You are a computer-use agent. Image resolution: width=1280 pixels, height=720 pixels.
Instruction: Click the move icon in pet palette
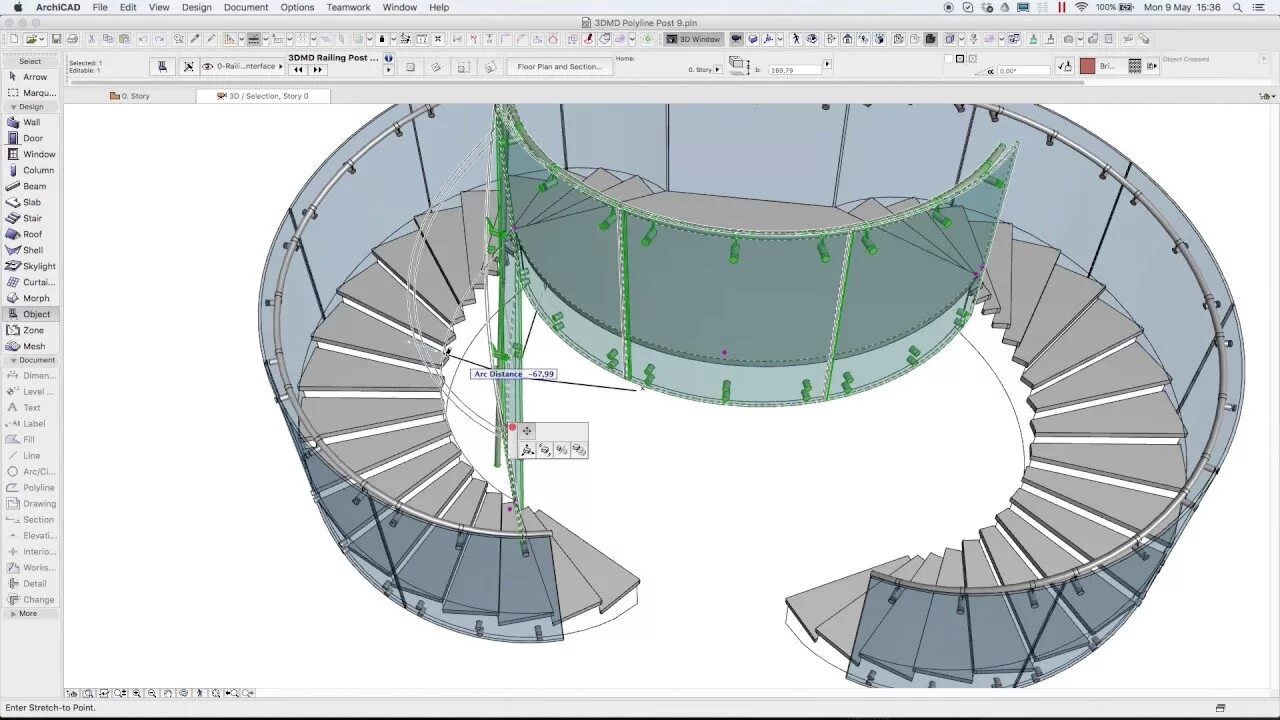(x=527, y=431)
